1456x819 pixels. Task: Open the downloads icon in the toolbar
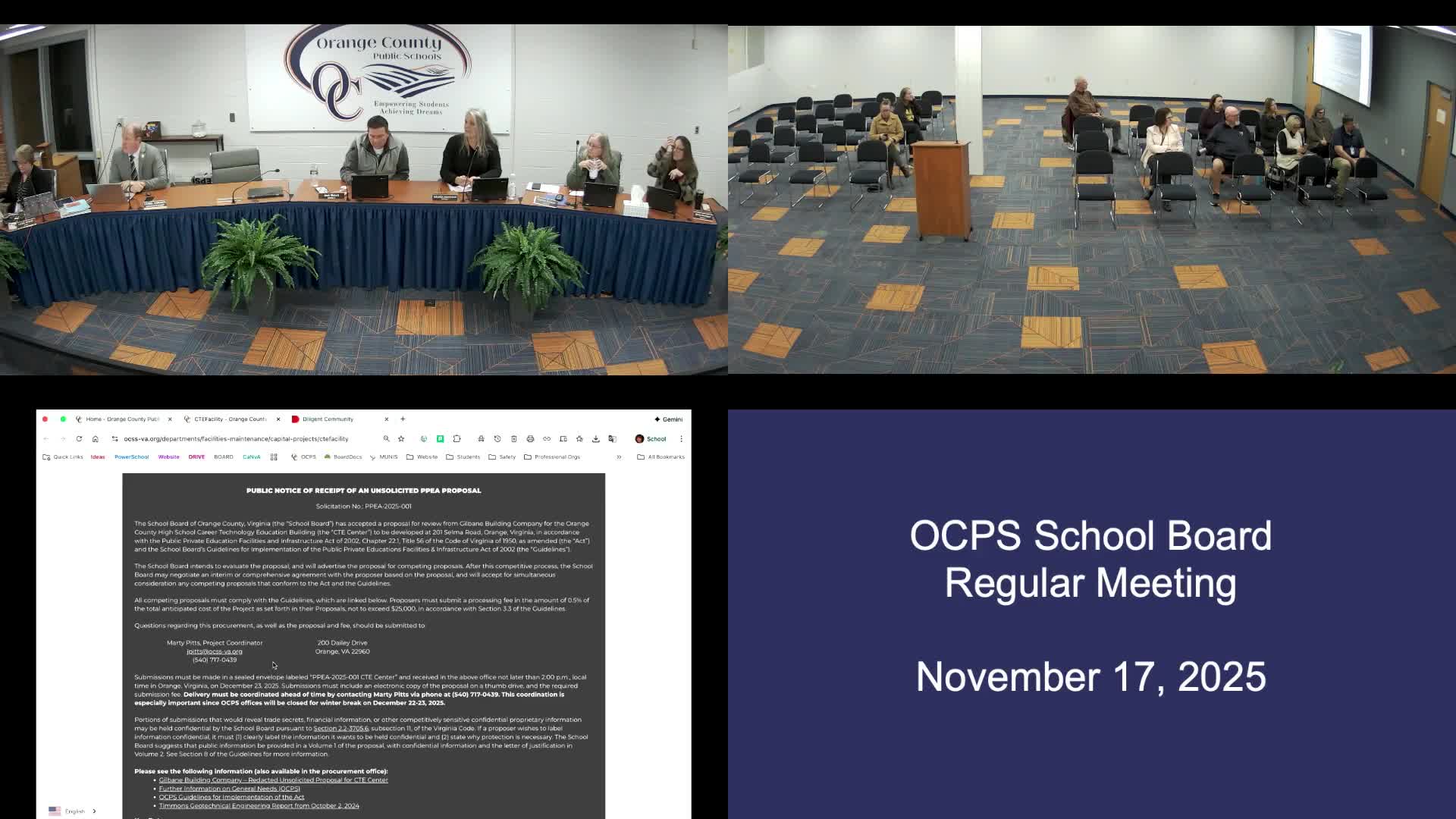point(596,439)
